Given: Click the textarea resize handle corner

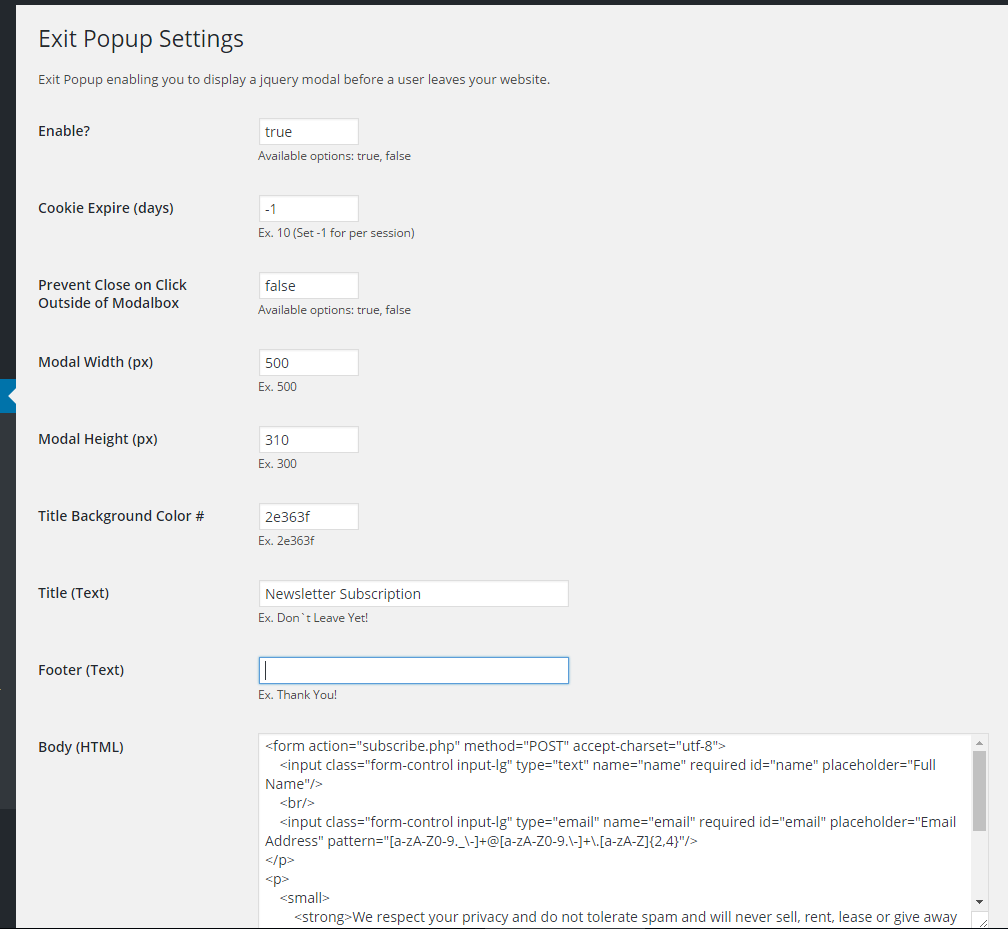Looking at the screenshot, I should [x=979, y=920].
